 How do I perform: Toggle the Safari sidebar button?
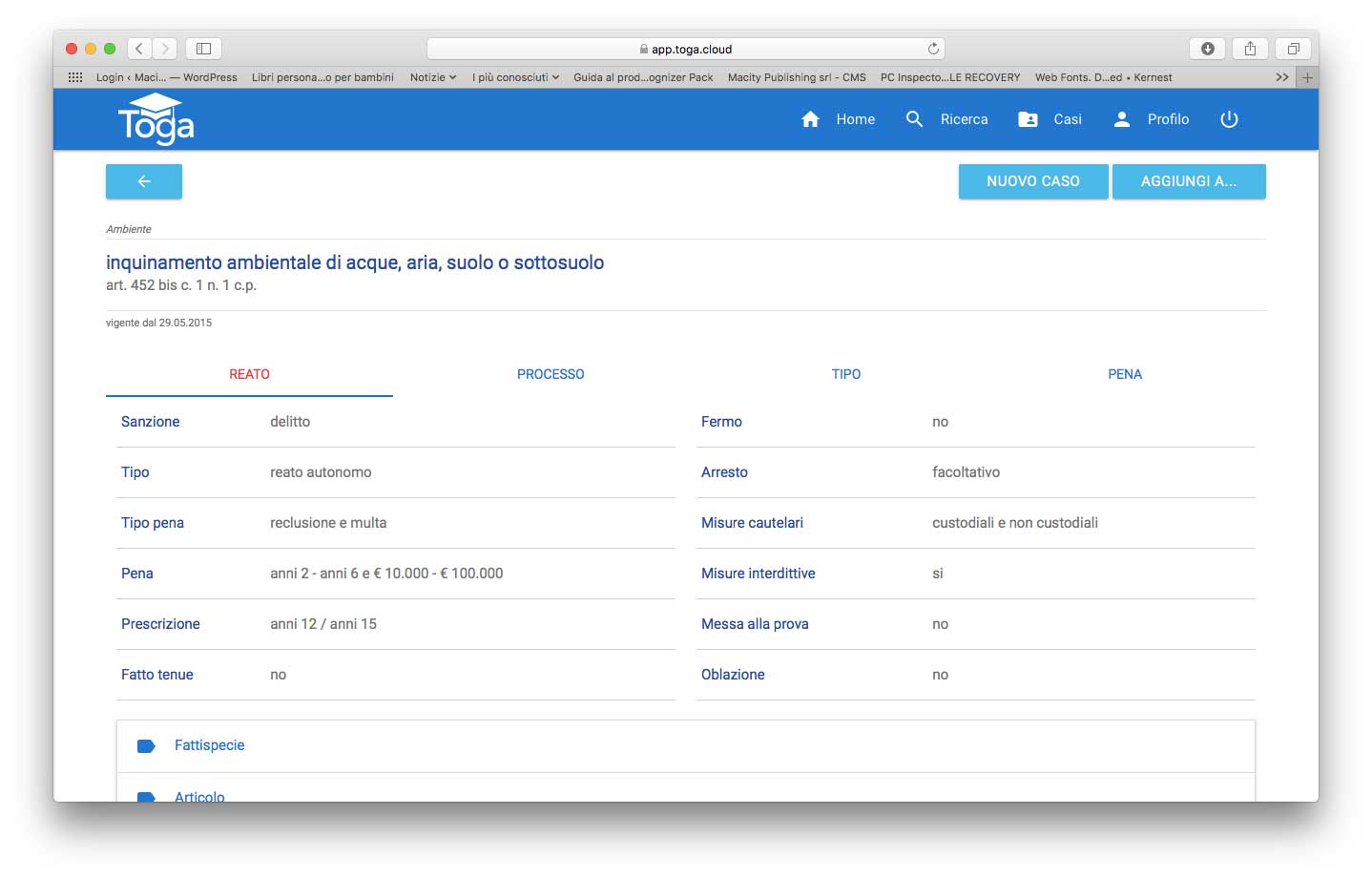point(203,48)
